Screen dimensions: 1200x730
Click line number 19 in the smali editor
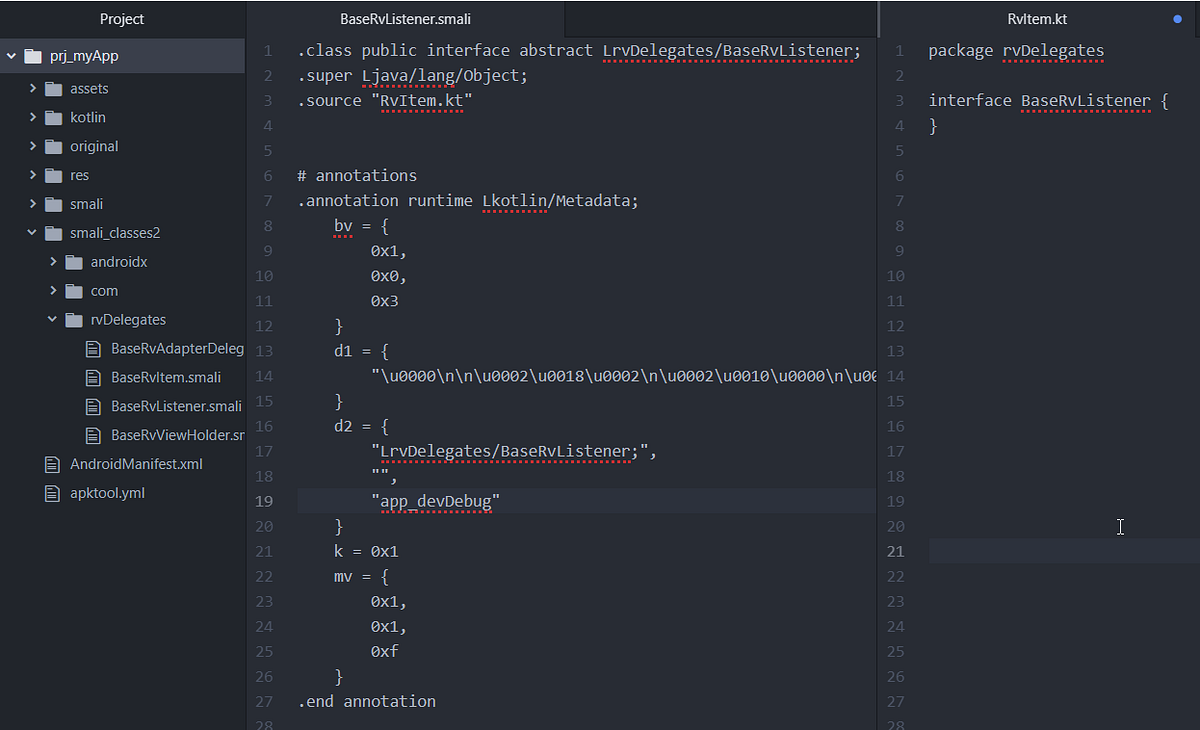point(264,500)
